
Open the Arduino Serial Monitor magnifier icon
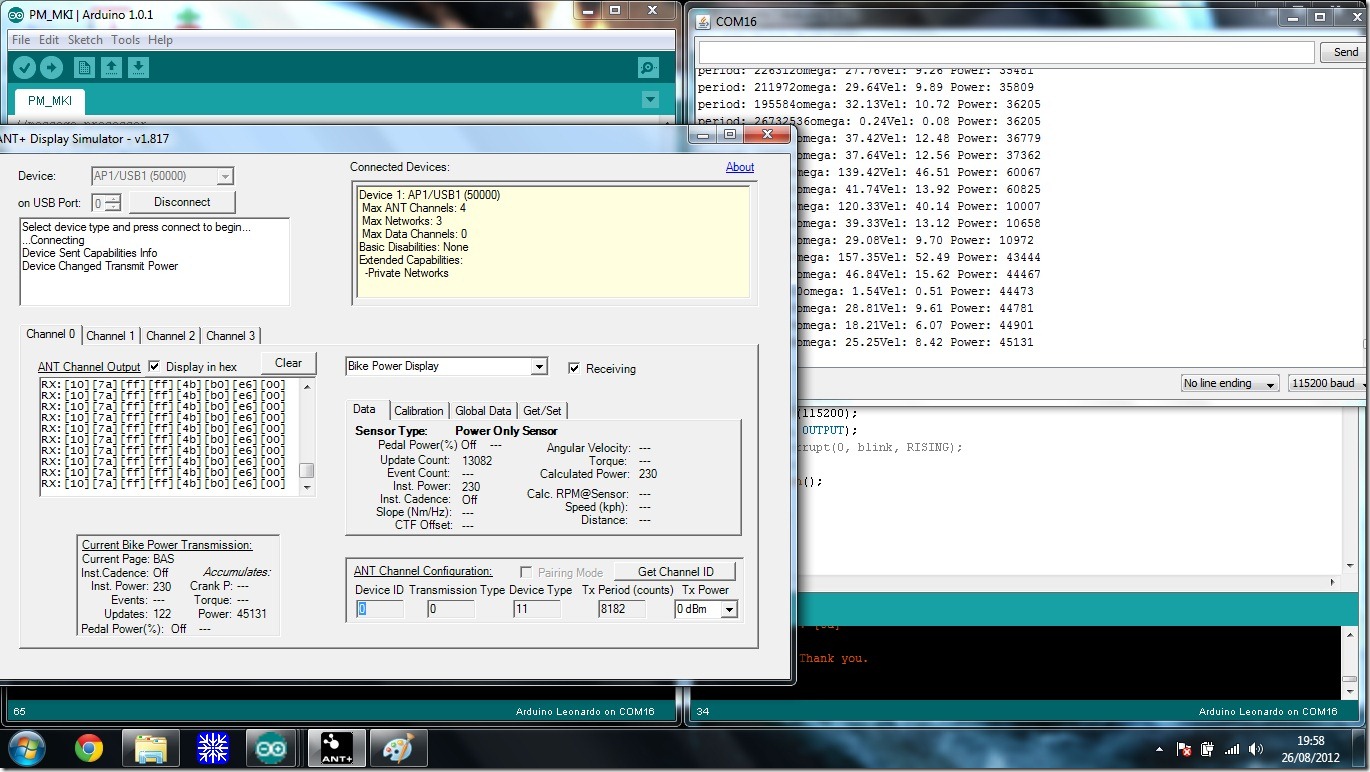[648, 67]
